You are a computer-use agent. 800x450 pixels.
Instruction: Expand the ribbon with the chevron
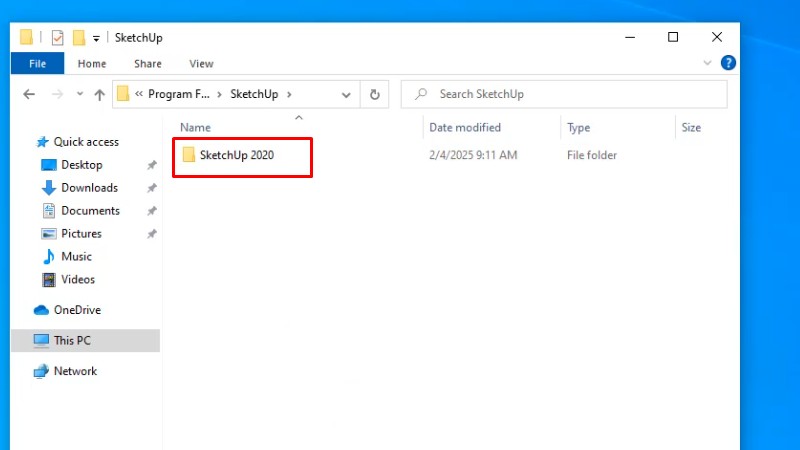[708, 63]
